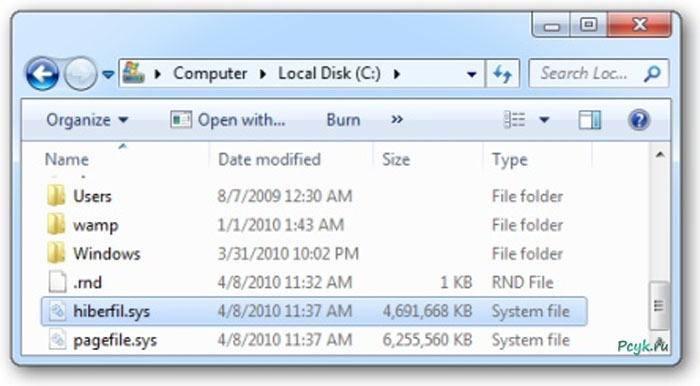Click the 8/7/2009 12:30 AM date
700x386 pixels.
pos(285,196)
